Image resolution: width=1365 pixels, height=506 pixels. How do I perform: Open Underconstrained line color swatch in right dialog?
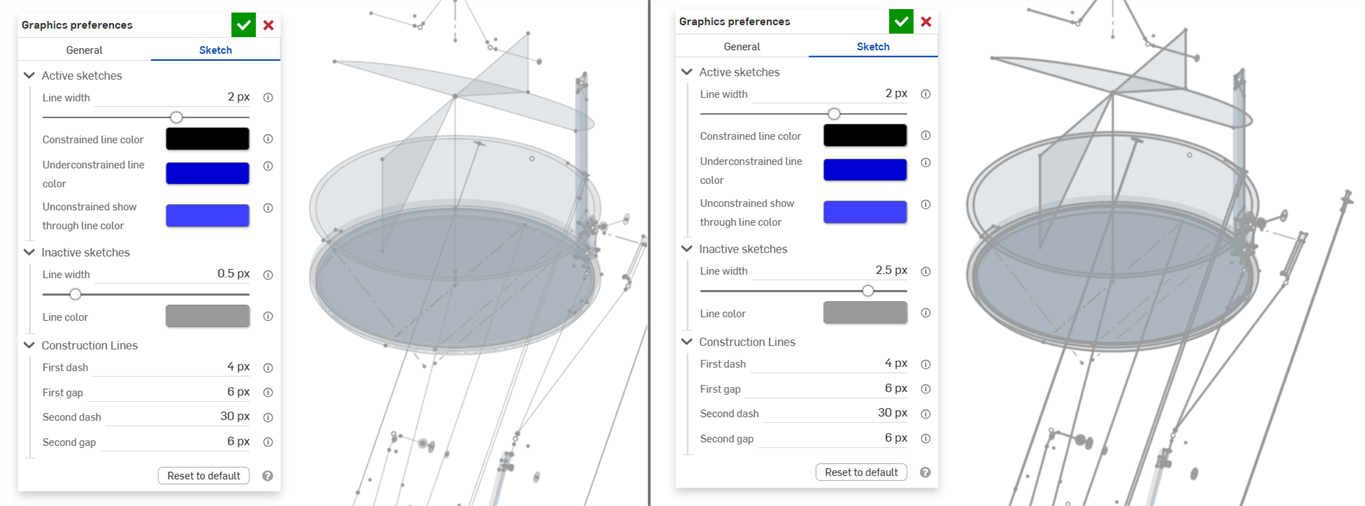pos(865,169)
